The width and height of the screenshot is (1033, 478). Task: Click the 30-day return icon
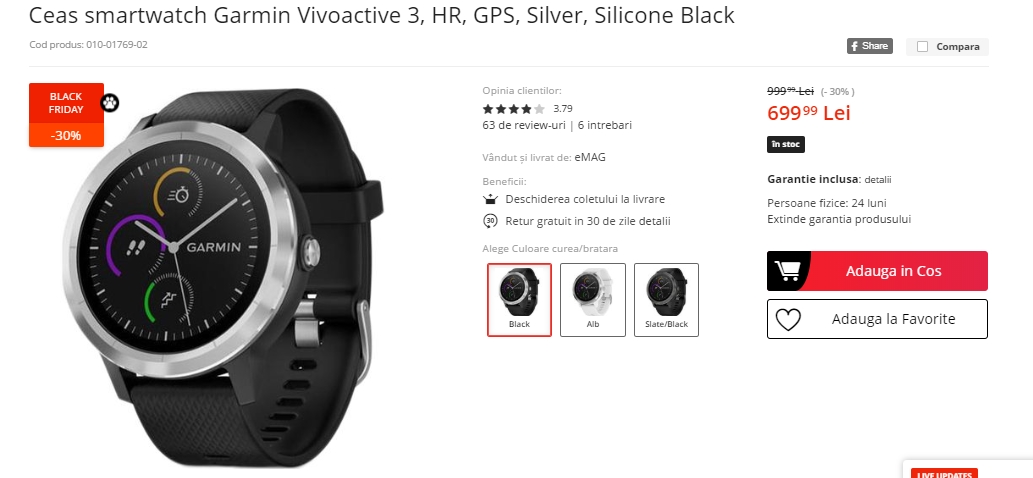coord(490,221)
